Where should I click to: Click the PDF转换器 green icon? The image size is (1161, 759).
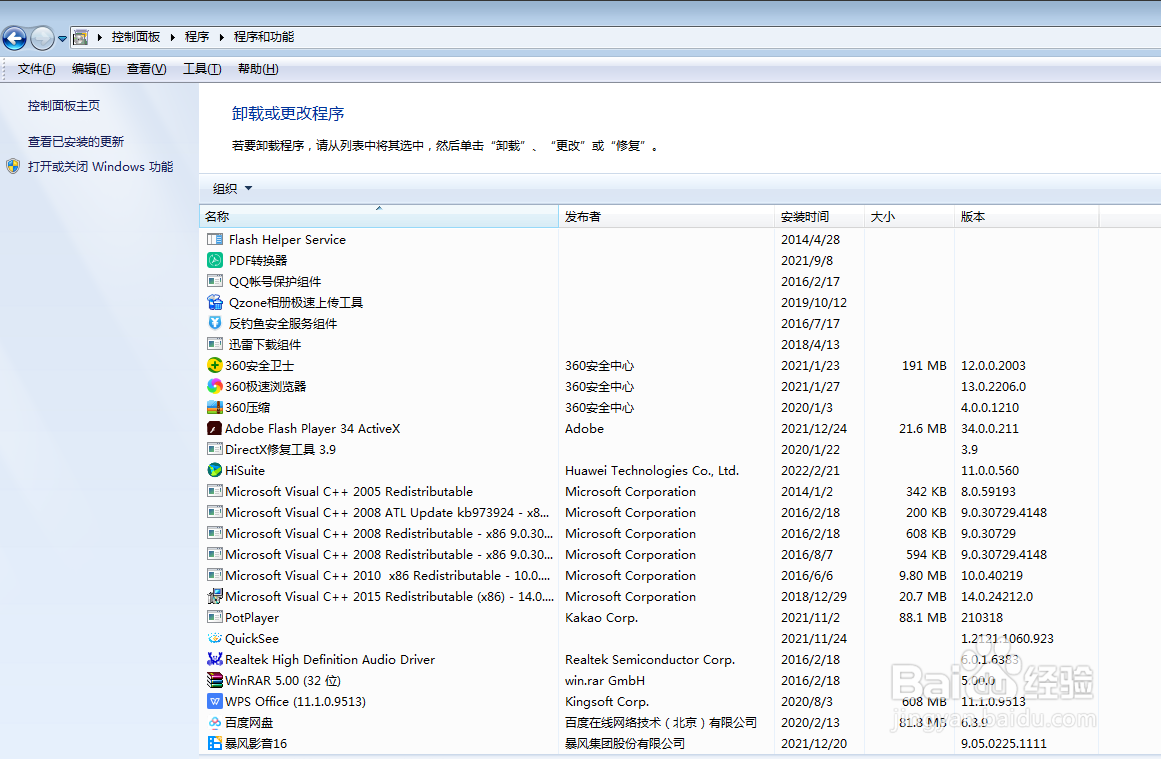pos(215,260)
